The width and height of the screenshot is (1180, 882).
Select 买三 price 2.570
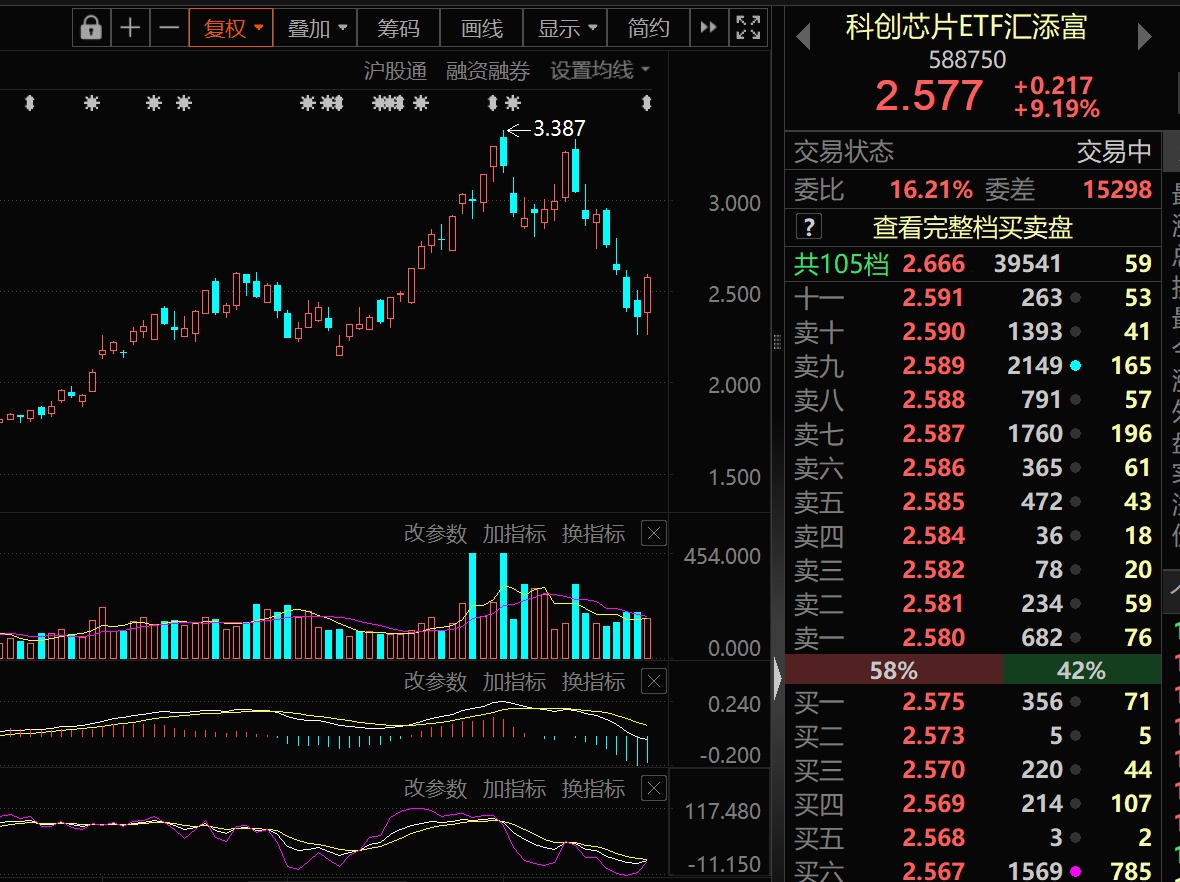tap(933, 769)
